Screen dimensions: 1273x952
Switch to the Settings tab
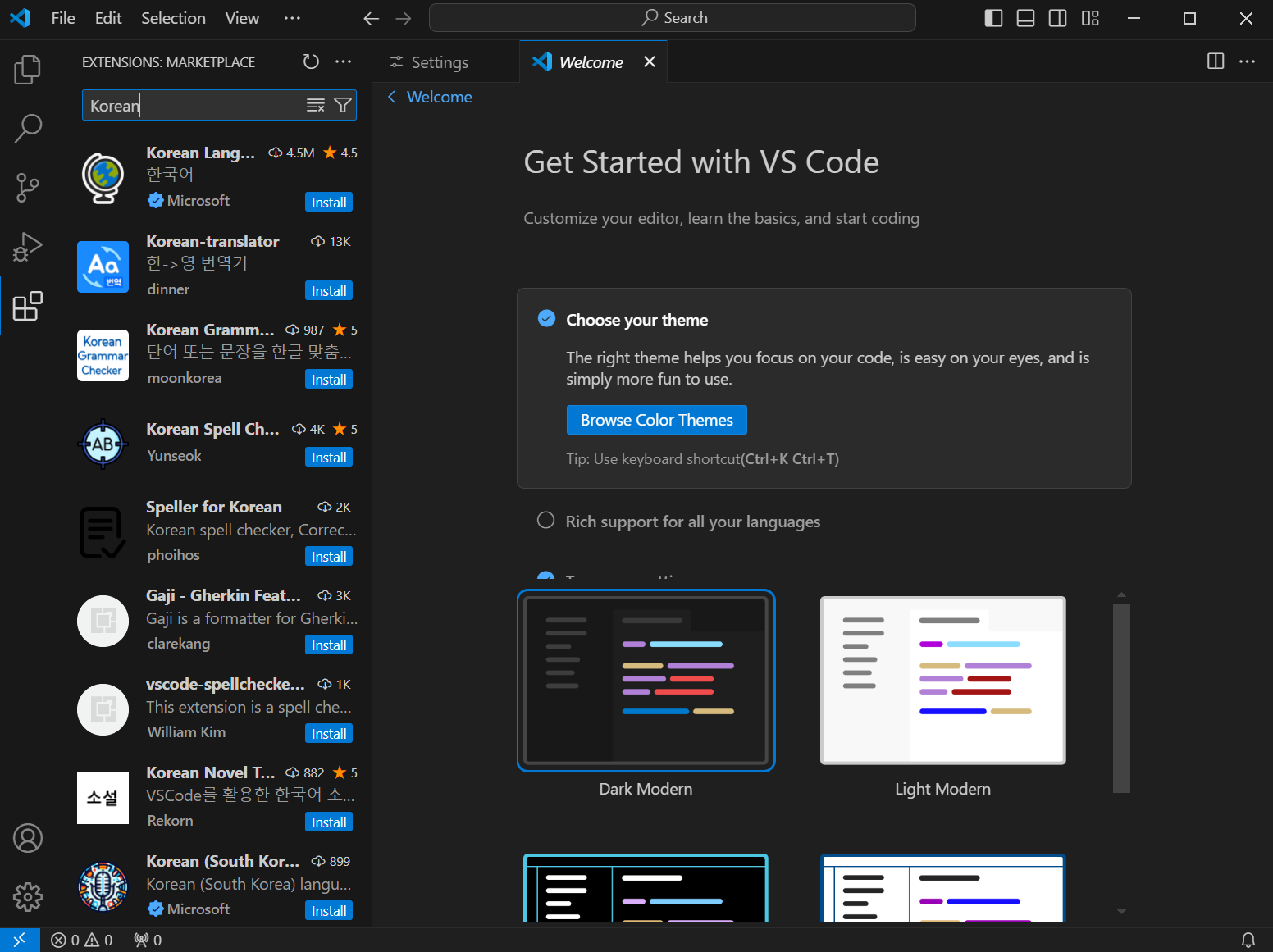coord(440,62)
